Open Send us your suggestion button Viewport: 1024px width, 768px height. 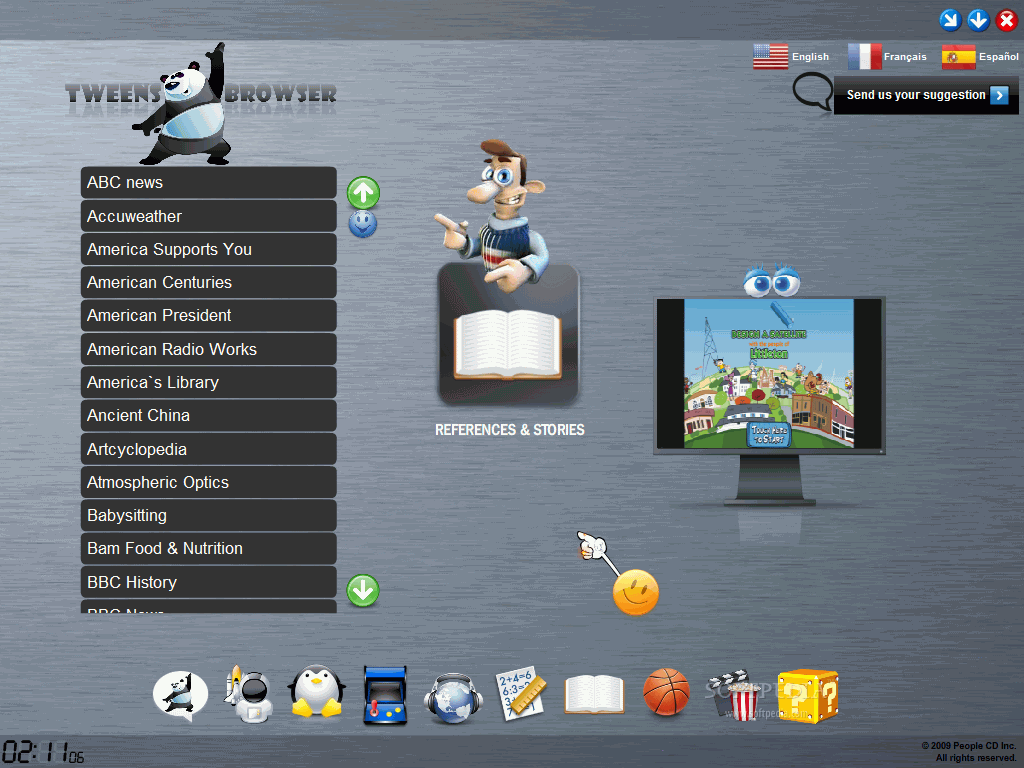926,95
